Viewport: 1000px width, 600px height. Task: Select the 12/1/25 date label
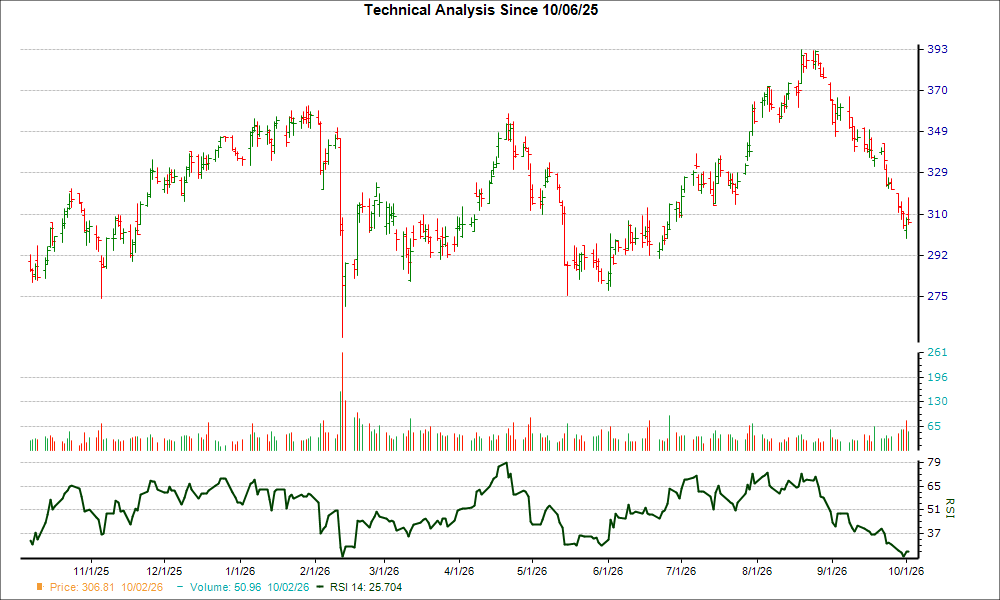pos(165,571)
